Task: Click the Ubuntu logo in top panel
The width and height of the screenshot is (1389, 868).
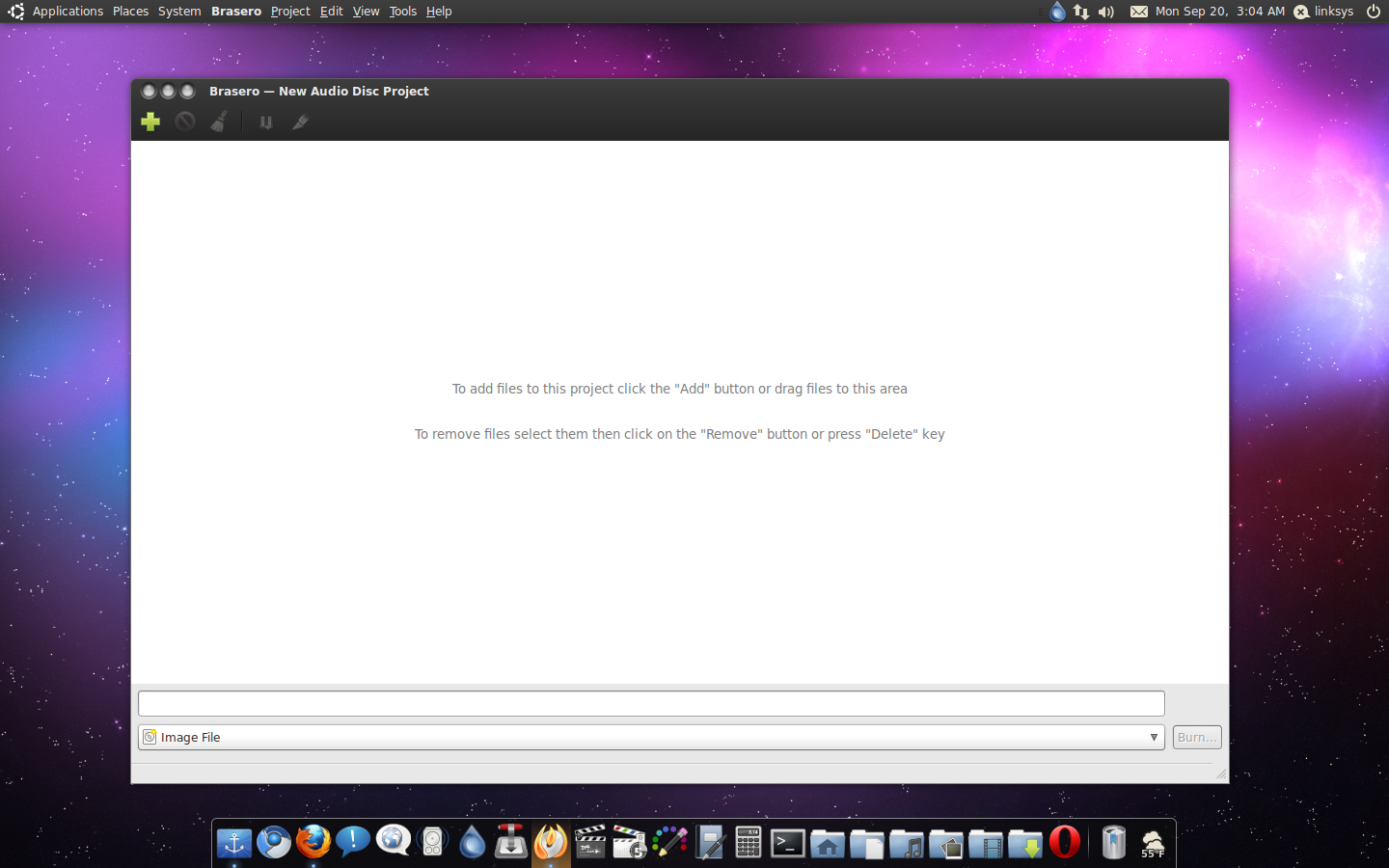Action: (16, 12)
